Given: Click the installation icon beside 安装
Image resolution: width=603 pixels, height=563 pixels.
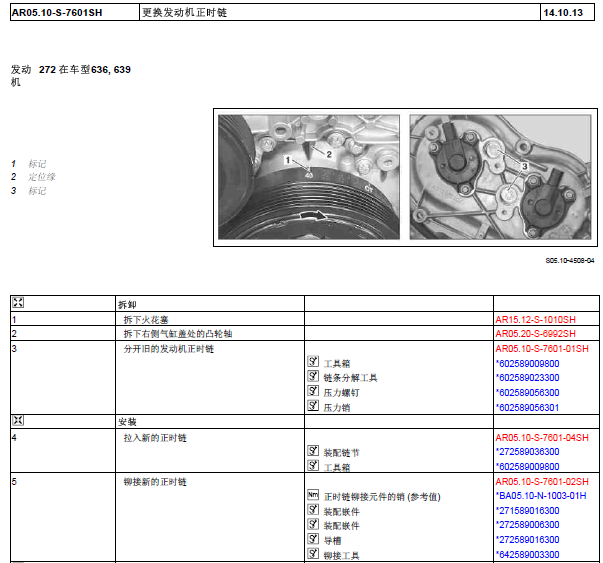Looking at the screenshot, I should click(18, 420).
